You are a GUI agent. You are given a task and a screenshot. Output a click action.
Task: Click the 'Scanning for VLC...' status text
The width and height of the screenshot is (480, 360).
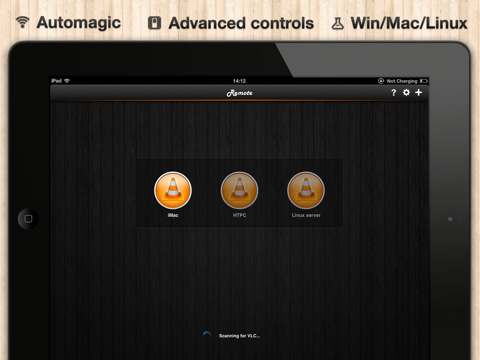tap(239, 336)
